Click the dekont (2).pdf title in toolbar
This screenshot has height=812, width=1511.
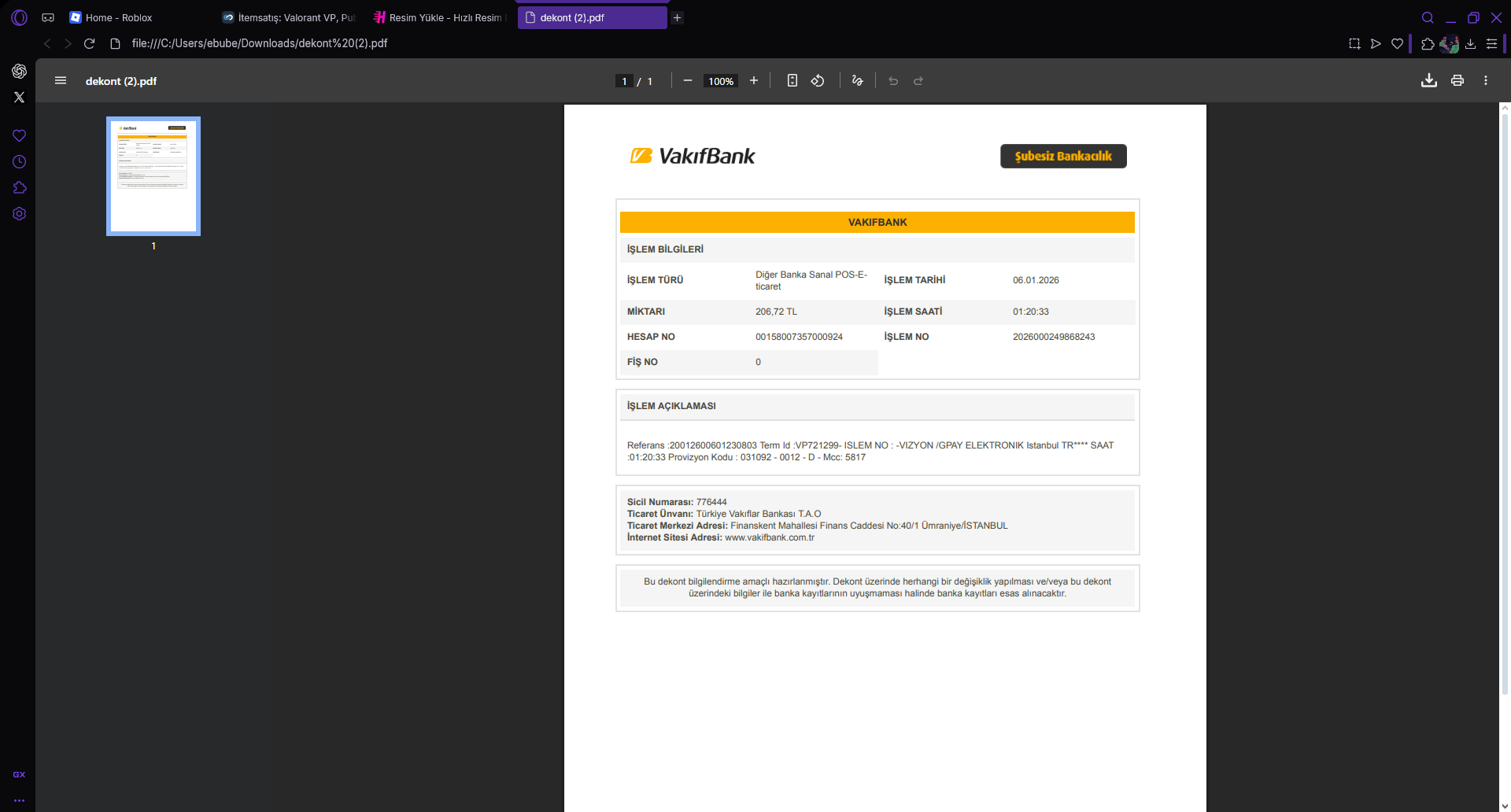click(121, 81)
